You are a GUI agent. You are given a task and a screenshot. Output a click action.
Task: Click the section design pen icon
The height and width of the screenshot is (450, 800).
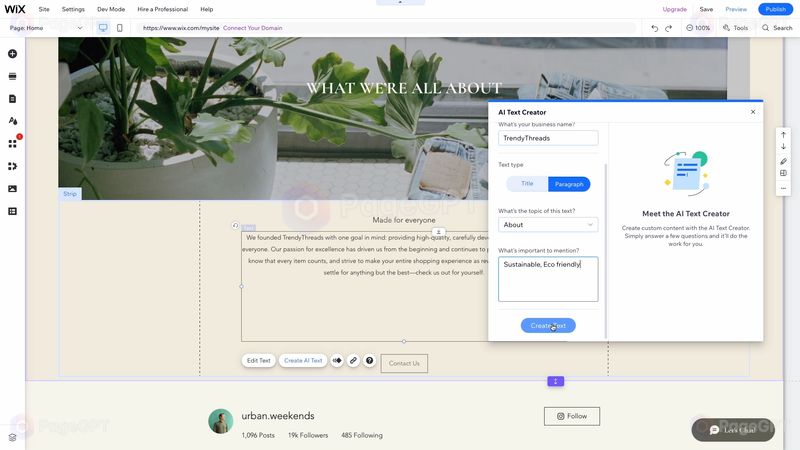[783, 161]
